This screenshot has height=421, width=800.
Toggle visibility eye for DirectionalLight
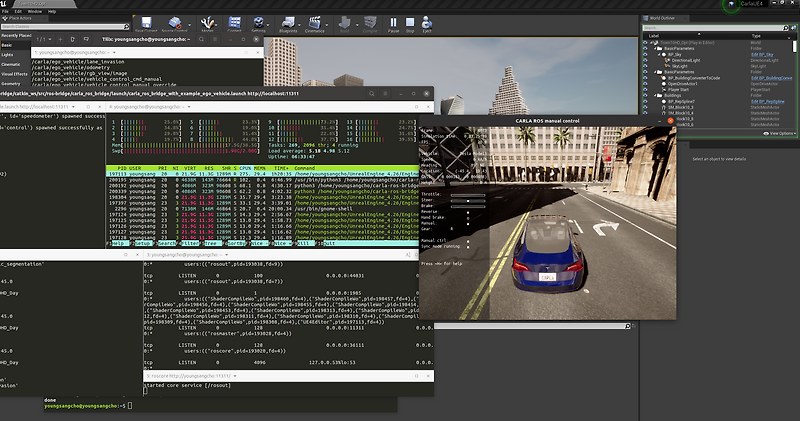[645, 60]
